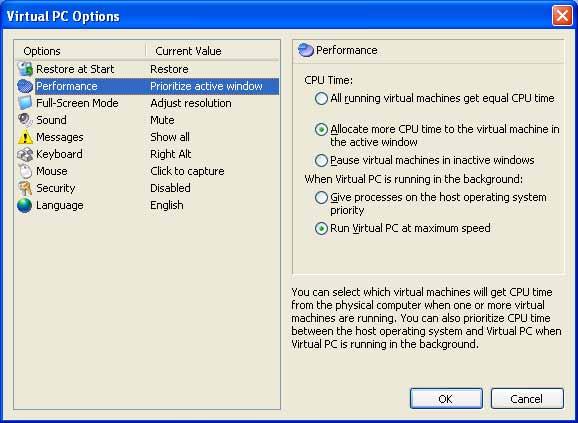This screenshot has width=578, height=423.
Task: Click the Performance icon in the options list
Action: coord(25,86)
